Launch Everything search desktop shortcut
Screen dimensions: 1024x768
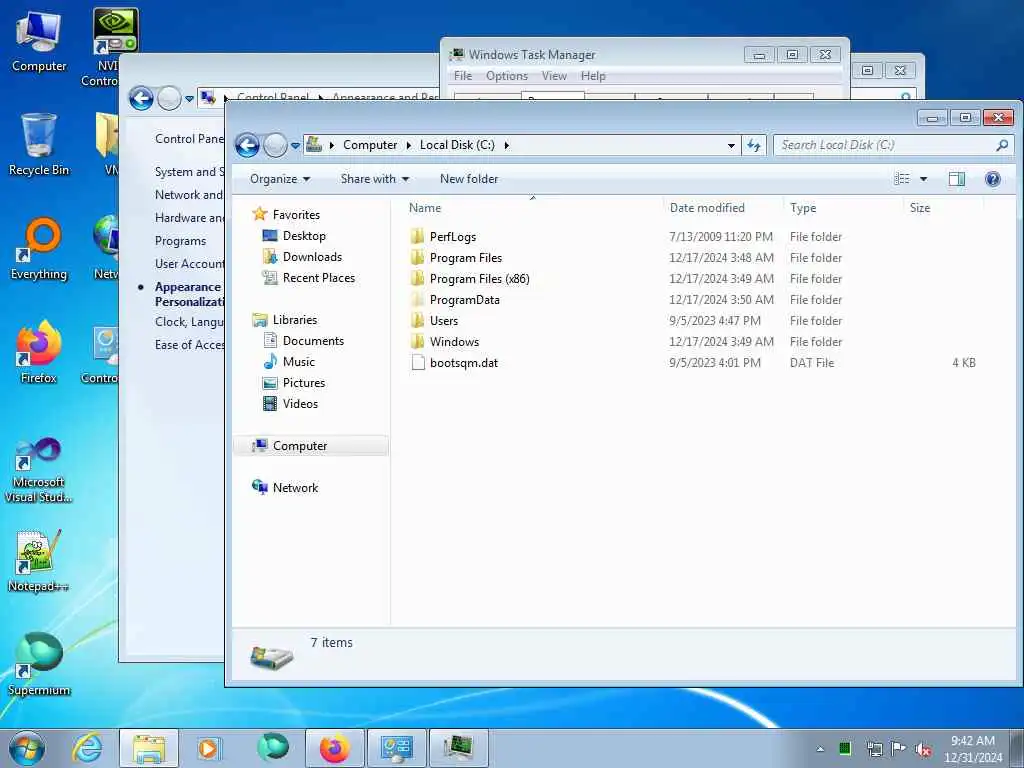coord(39,249)
